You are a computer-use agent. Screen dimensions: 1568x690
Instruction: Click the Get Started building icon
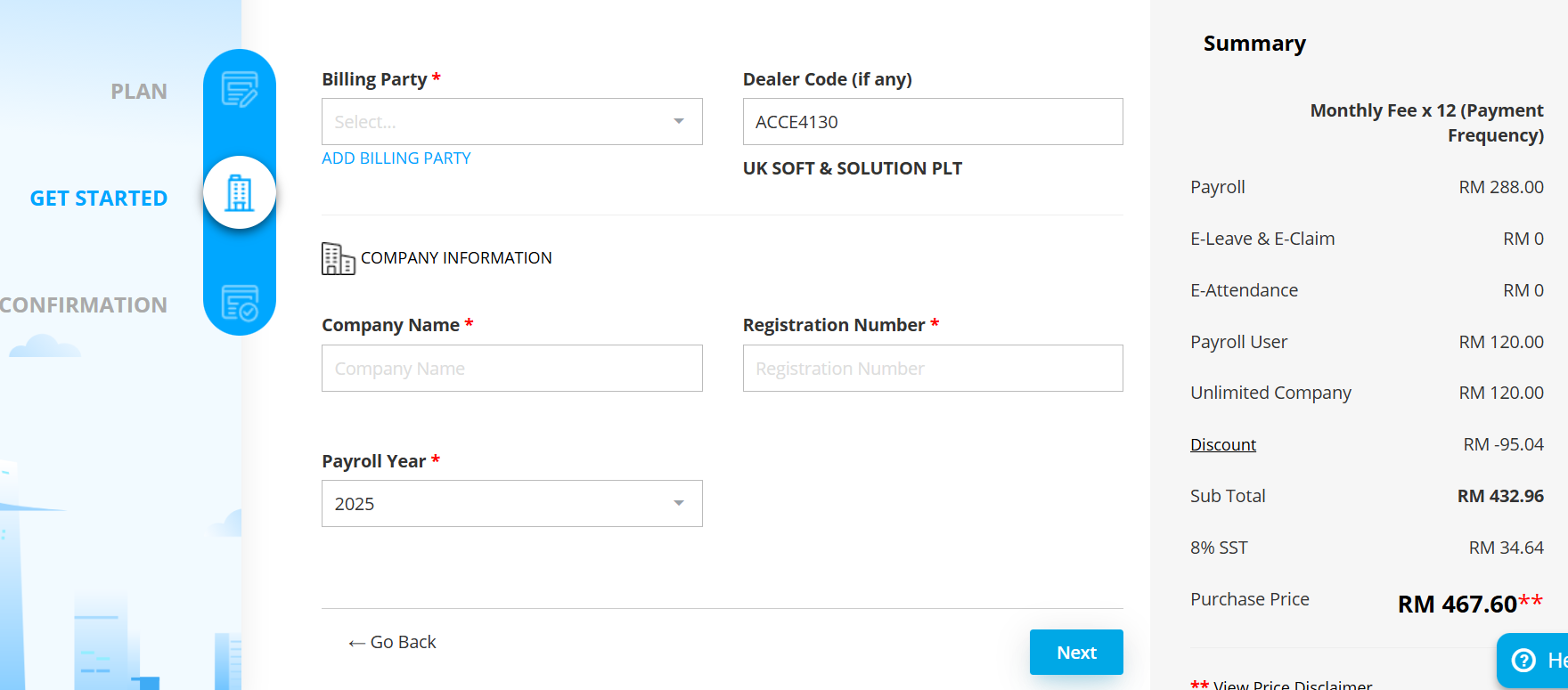[x=240, y=192]
